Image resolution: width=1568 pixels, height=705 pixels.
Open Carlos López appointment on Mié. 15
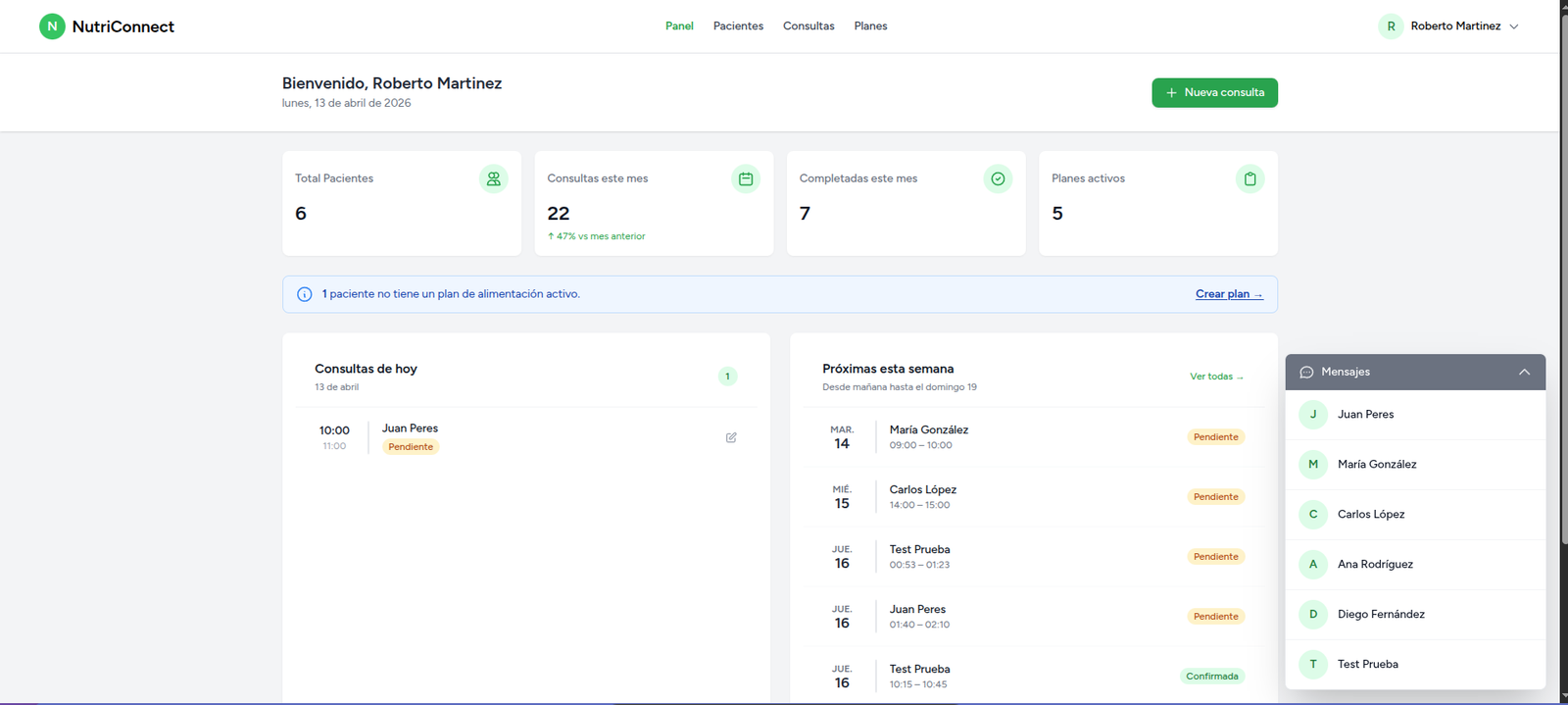click(1033, 497)
